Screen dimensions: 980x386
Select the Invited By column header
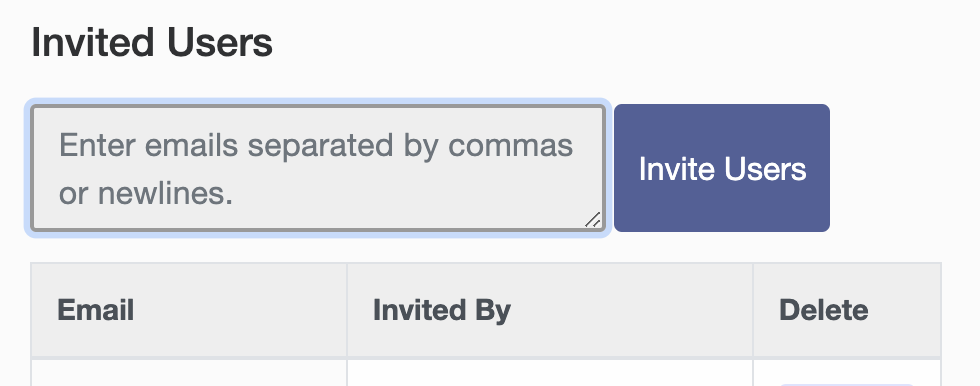pos(550,310)
